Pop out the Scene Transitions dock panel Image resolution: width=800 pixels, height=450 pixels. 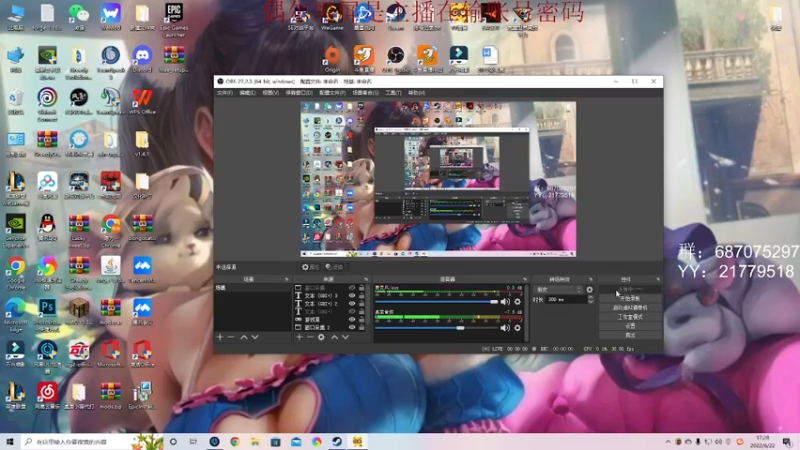(591, 279)
